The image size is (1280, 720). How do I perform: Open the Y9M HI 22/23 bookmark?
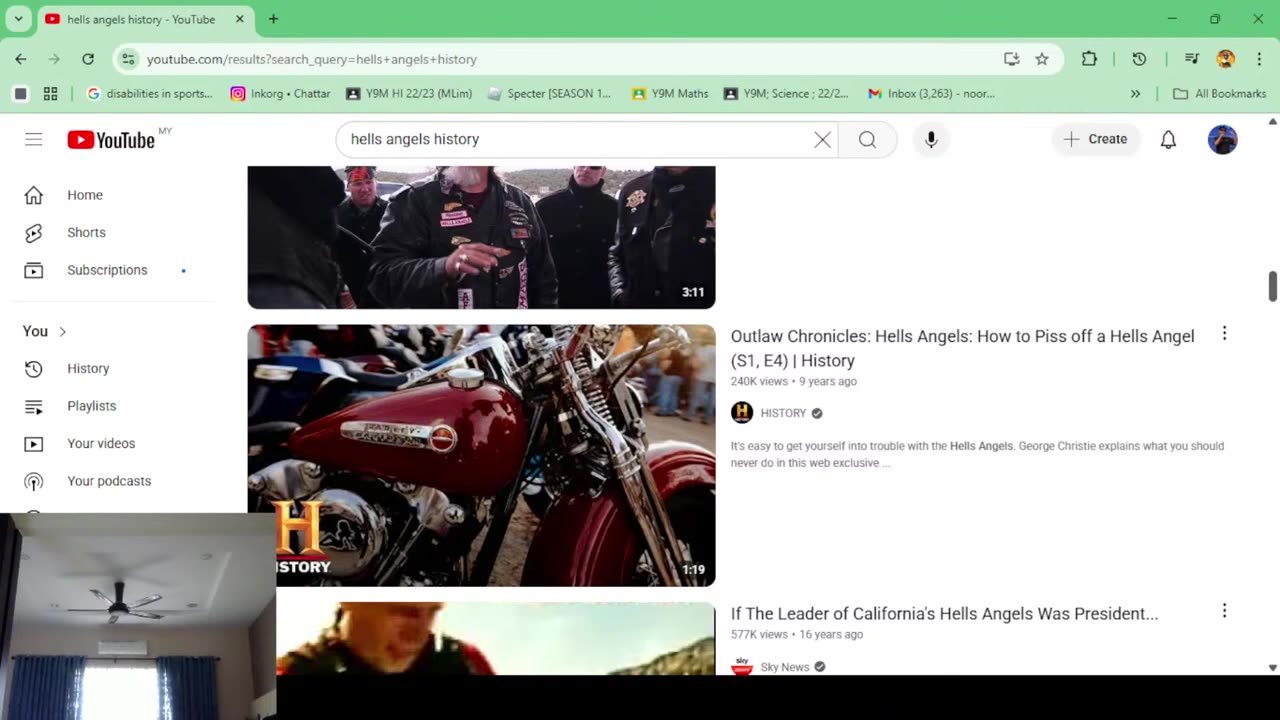point(409,94)
